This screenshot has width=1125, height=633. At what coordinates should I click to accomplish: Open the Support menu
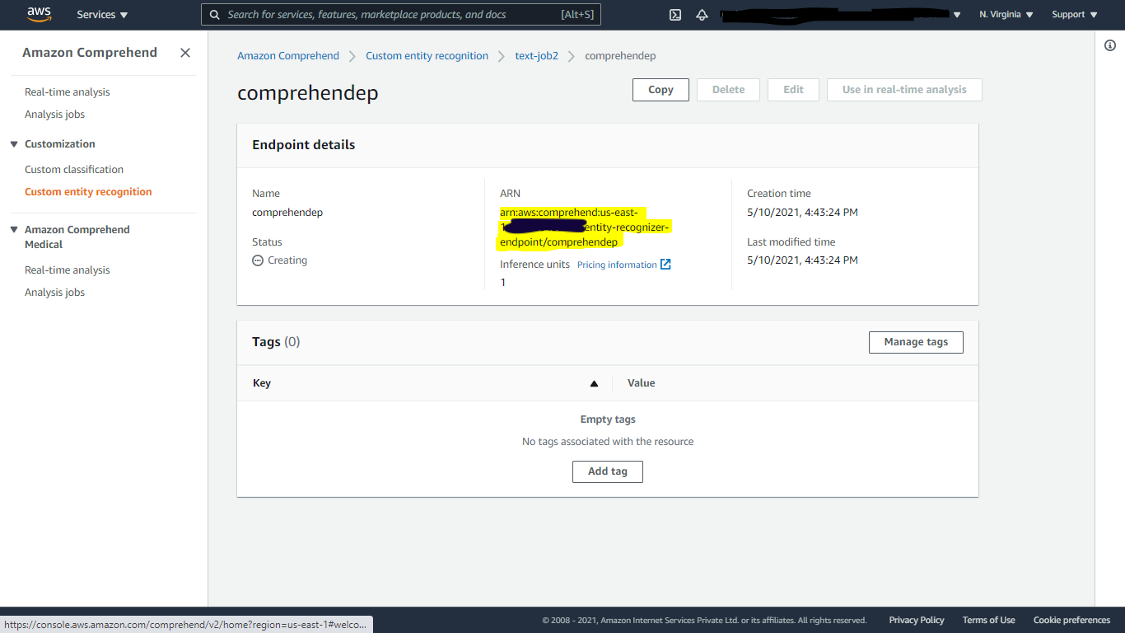1074,14
